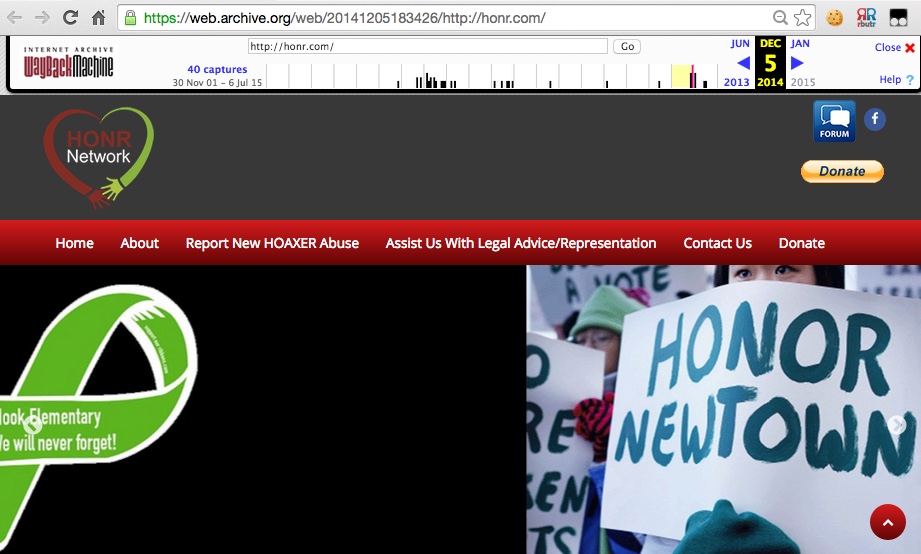Click the yellow PayPal Donate button

(x=842, y=171)
